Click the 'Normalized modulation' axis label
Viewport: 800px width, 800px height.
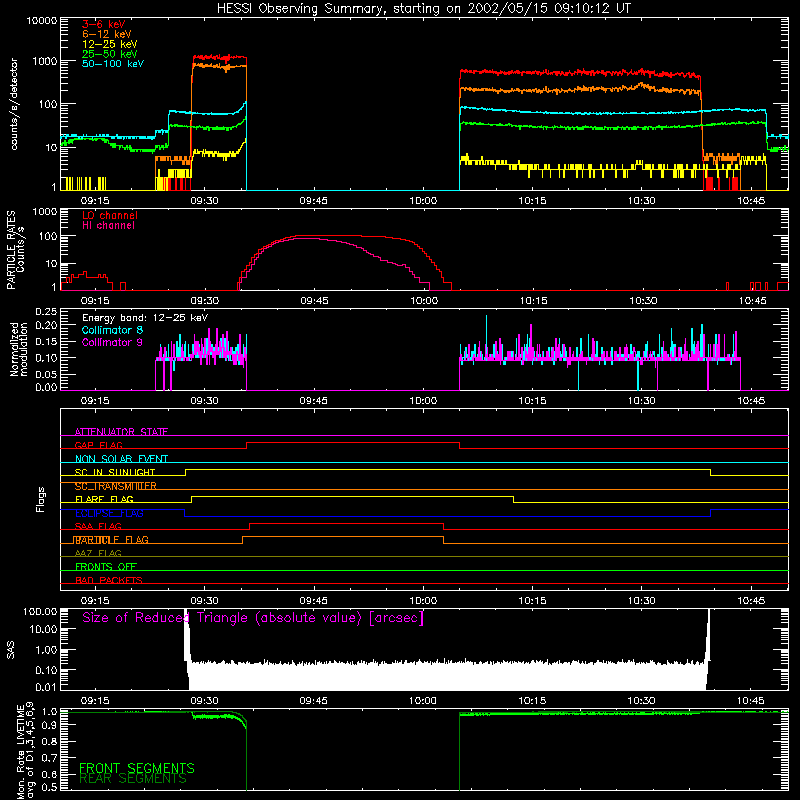(19, 349)
